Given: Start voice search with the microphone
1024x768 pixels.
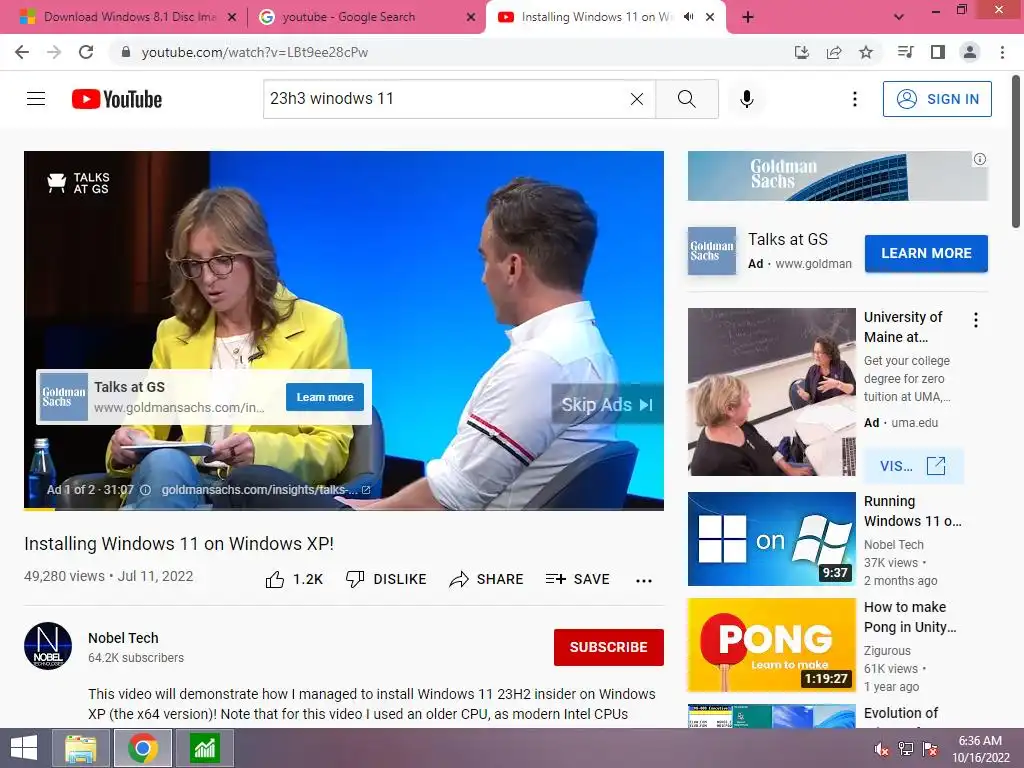Looking at the screenshot, I should click(x=746, y=99).
